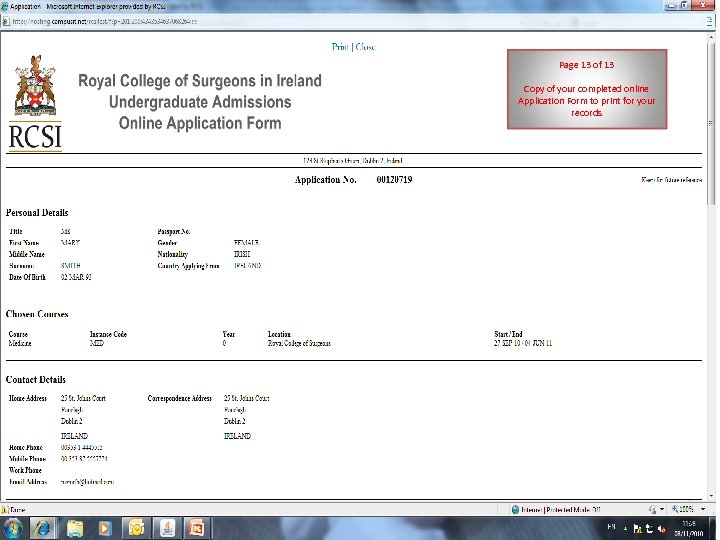The width and height of the screenshot is (720, 540).
Task: Click the college street address line under the header
Action: pos(353,161)
